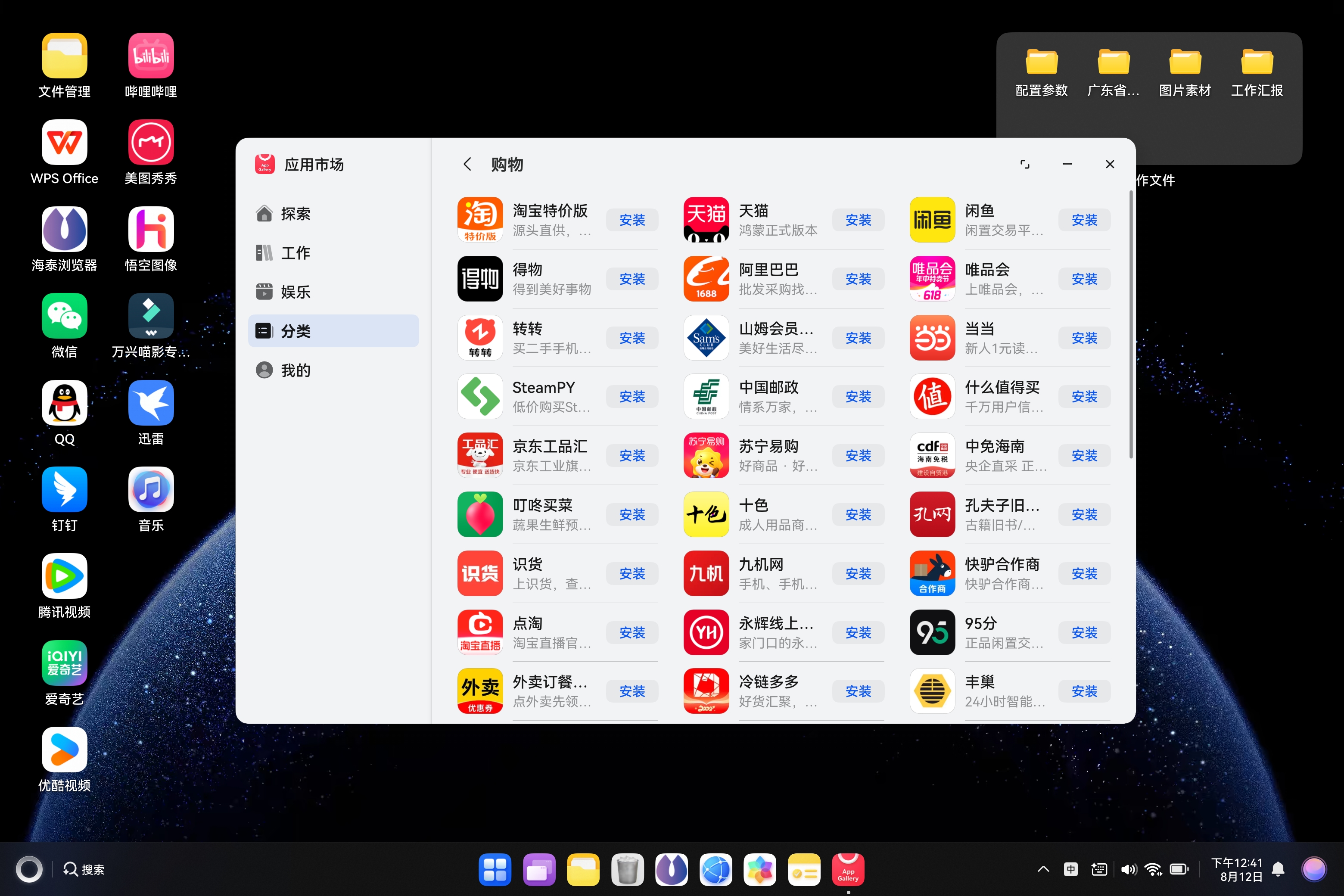This screenshot has width=1344, height=896.
Task: Select the 分类 sidebar item
Action: coord(334,331)
